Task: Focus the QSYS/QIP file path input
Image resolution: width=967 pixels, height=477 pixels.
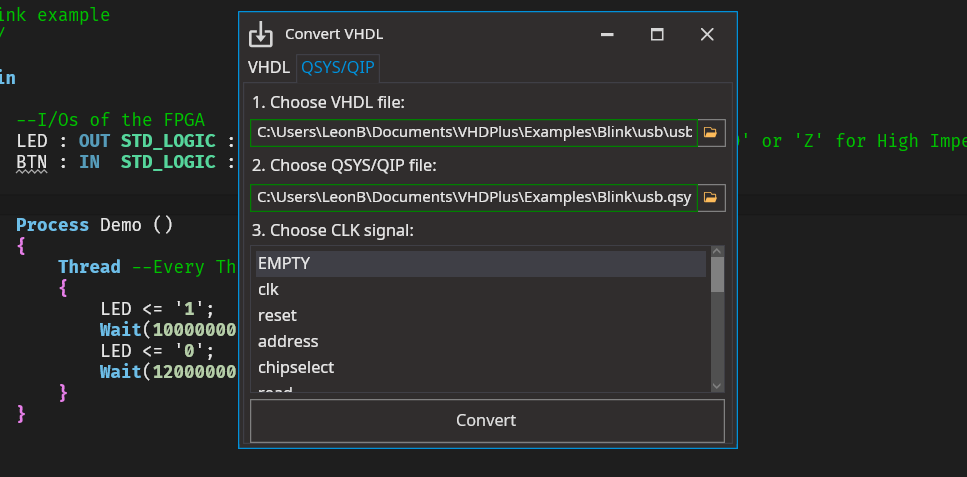Action: [473, 198]
